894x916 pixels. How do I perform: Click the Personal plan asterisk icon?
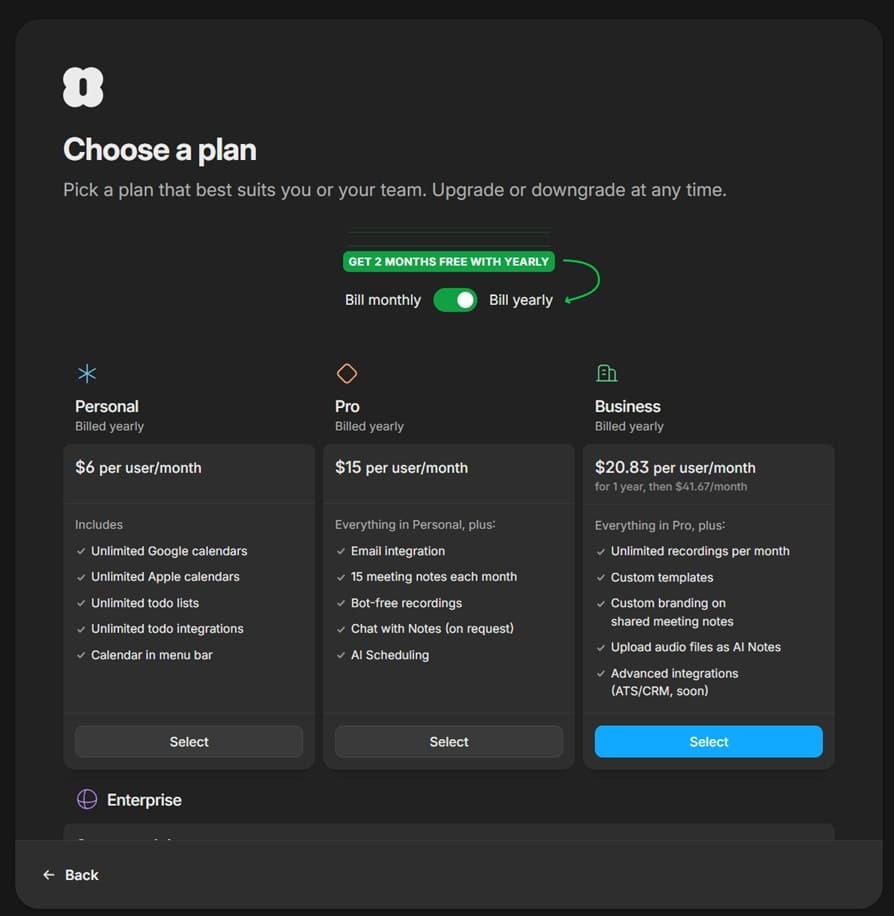click(x=87, y=374)
